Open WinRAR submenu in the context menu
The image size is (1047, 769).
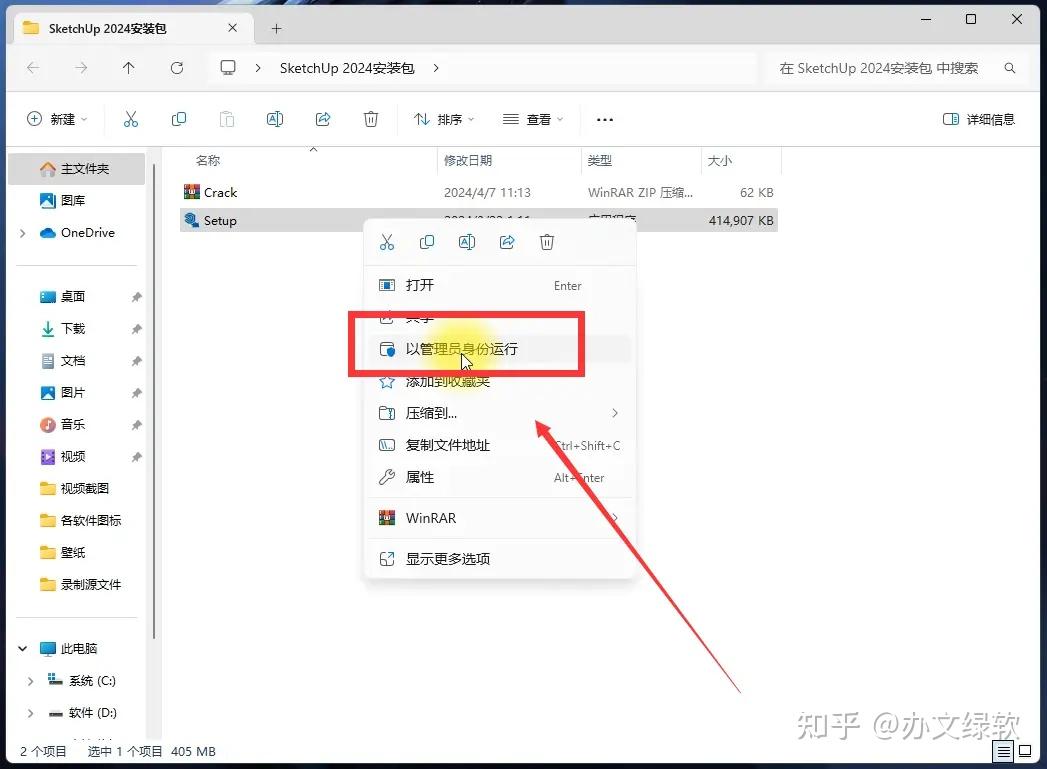[x=499, y=518]
